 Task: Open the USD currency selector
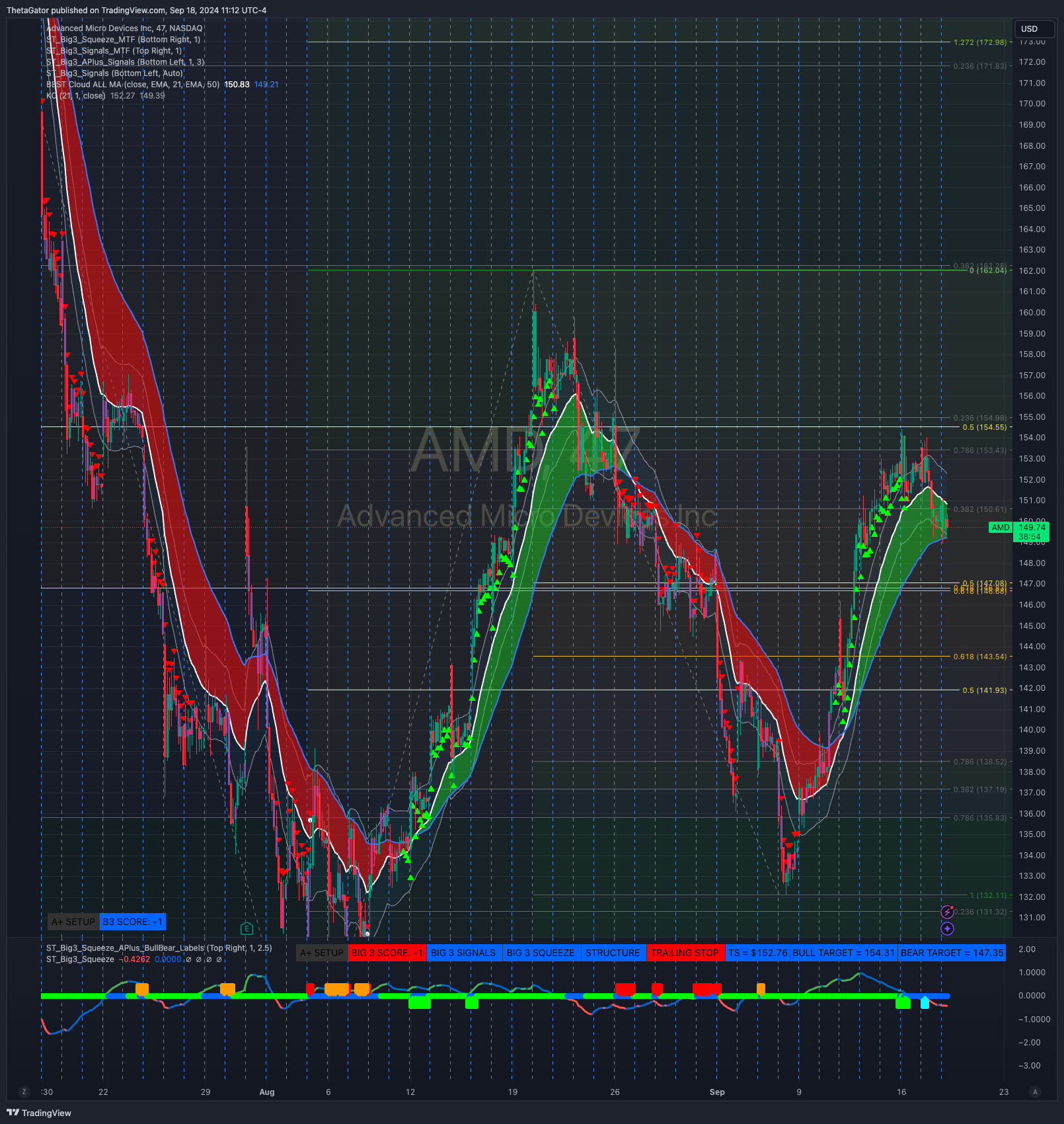1034,28
